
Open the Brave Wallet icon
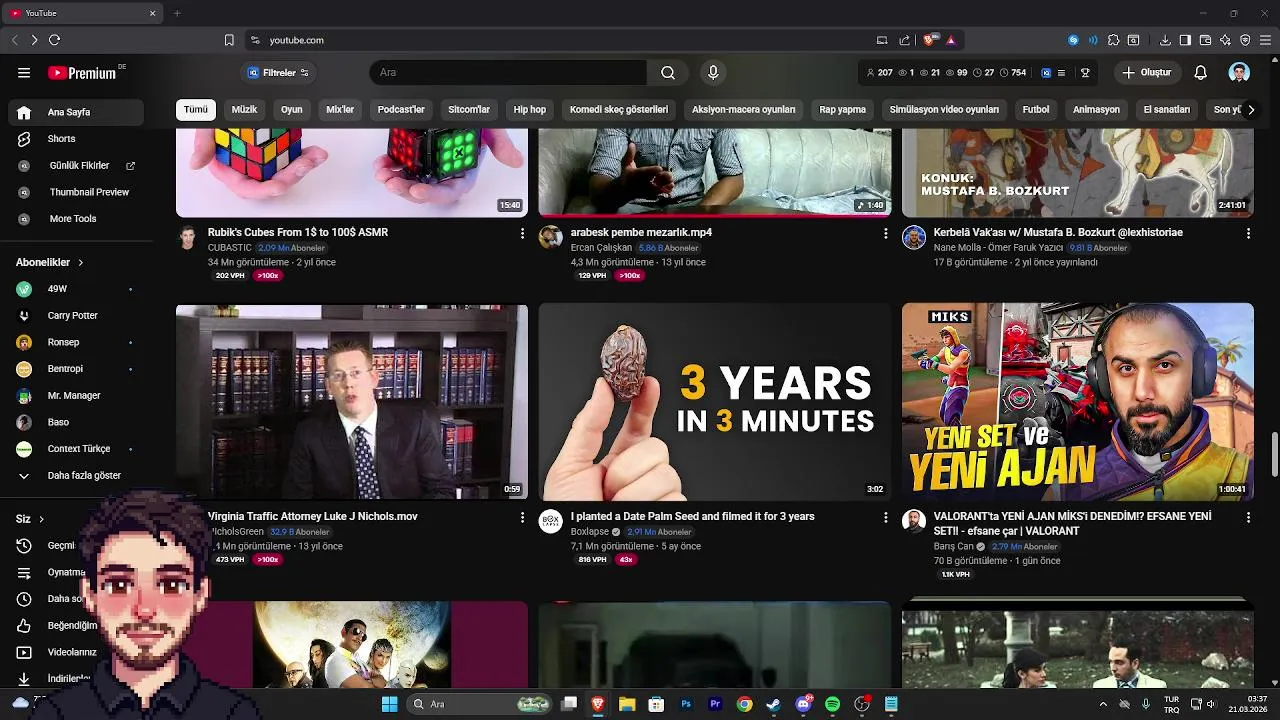point(1205,40)
